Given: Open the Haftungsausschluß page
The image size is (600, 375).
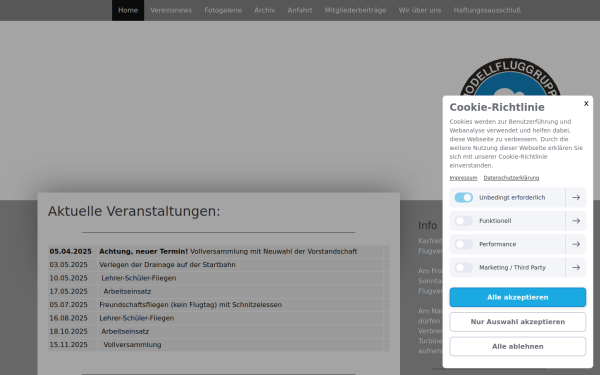Looking at the screenshot, I should pyautogui.click(x=487, y=10).
